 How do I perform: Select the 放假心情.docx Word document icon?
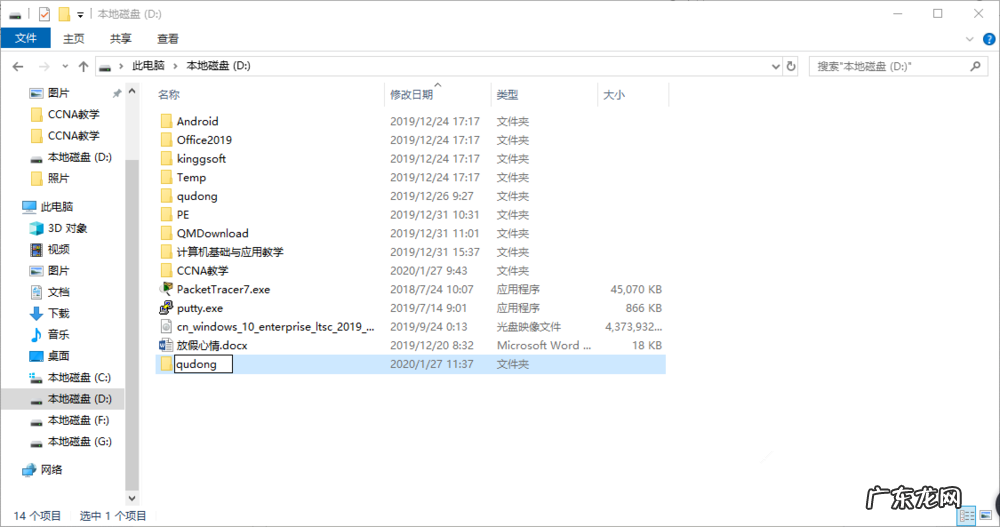point(166,345)
